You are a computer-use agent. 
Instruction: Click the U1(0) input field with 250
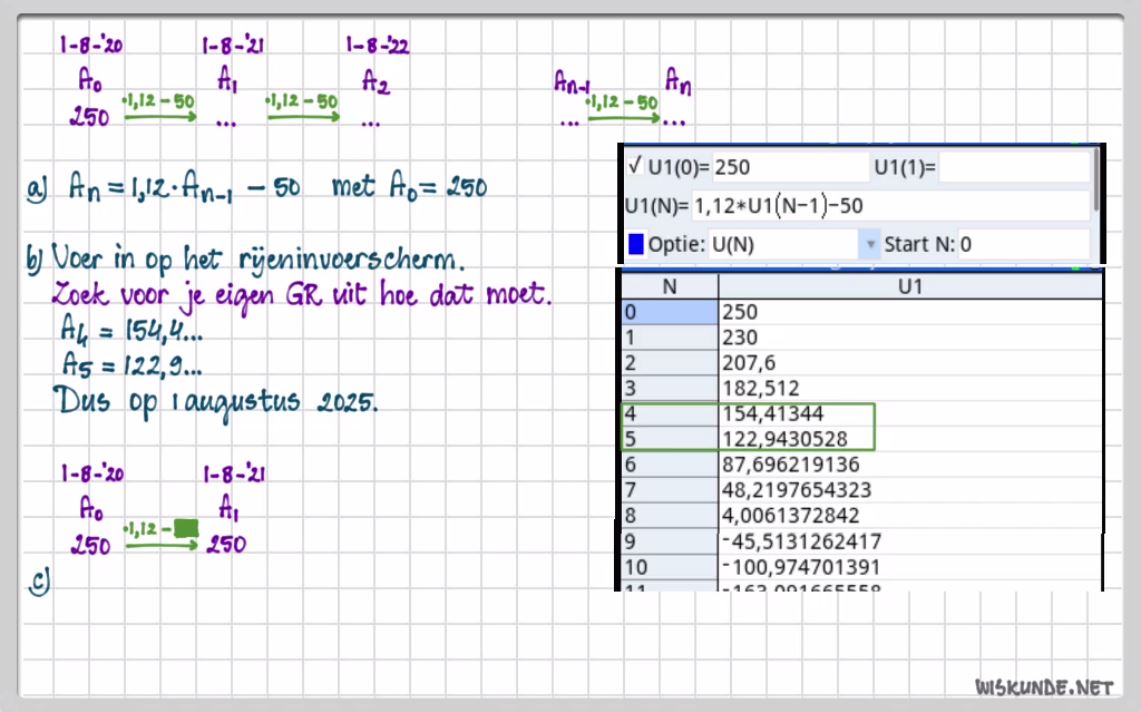pos(790,167)
